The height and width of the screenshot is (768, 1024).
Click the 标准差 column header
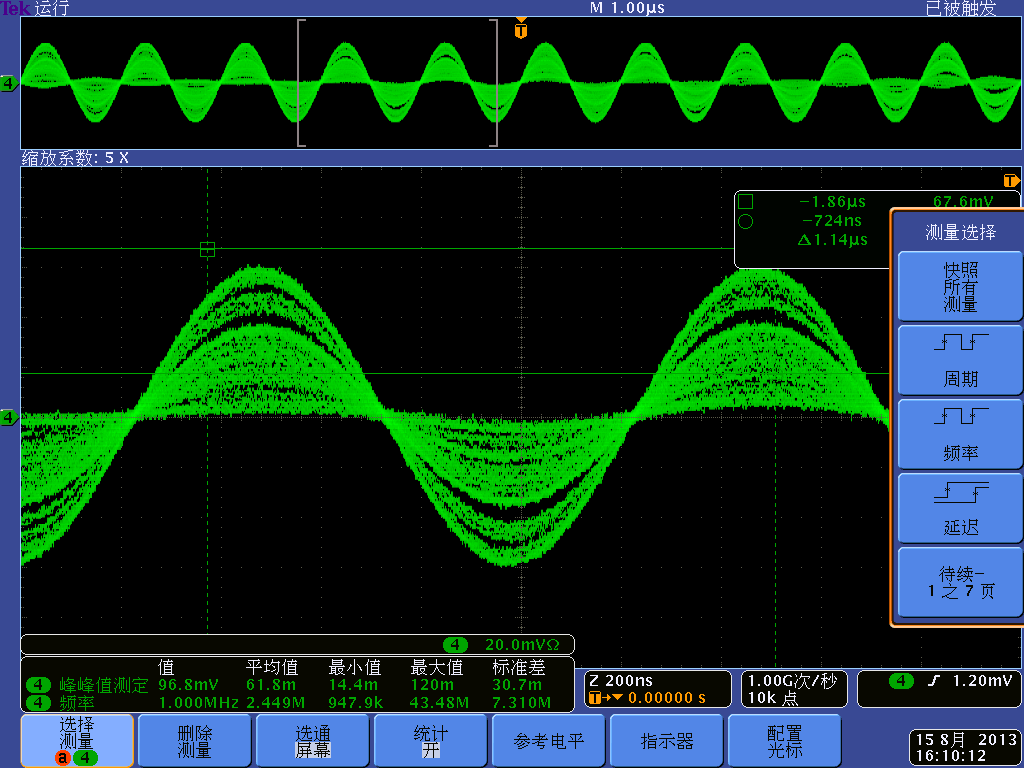coord(519,667)
